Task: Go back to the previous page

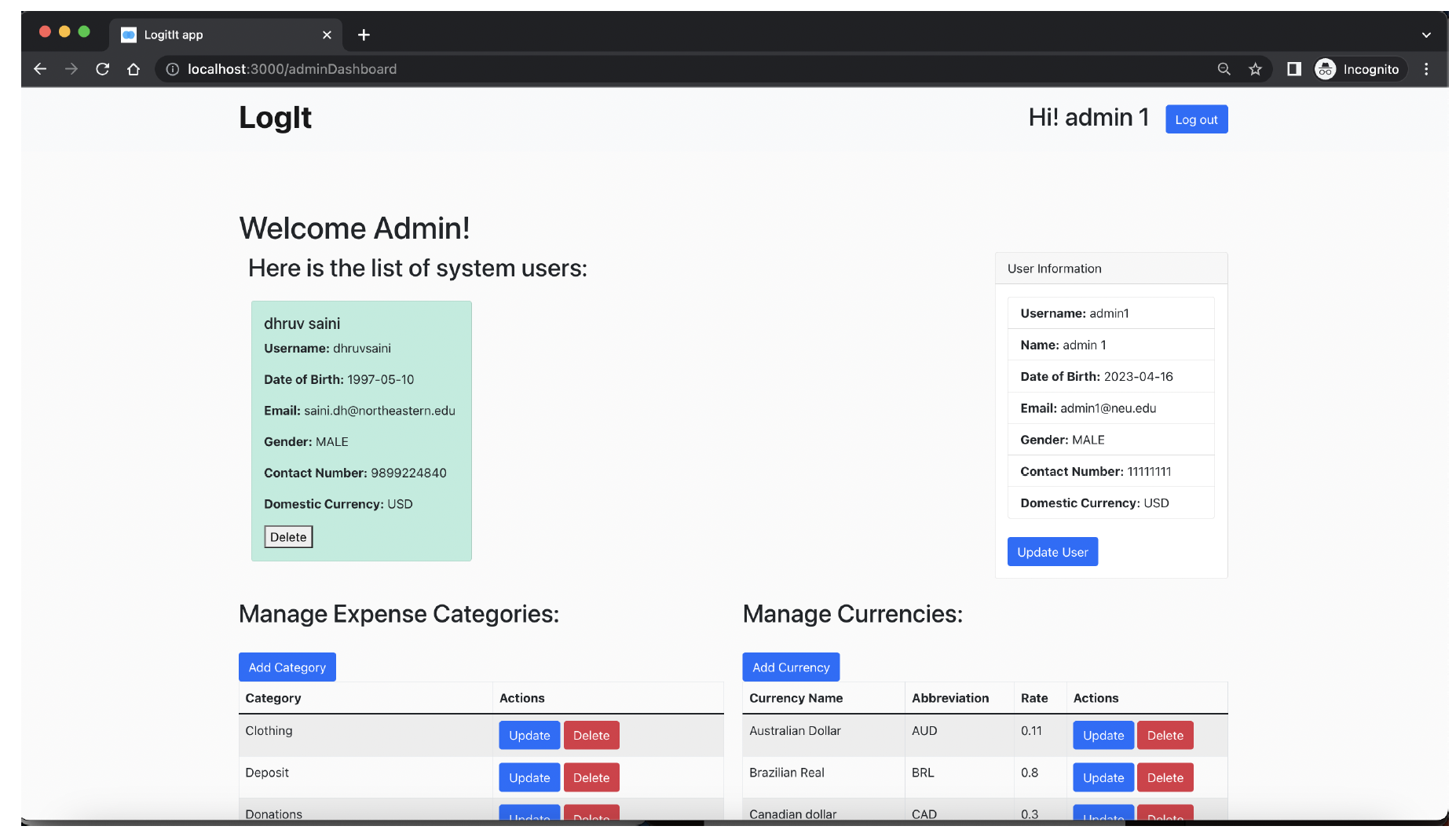Action: coord(40,69)
